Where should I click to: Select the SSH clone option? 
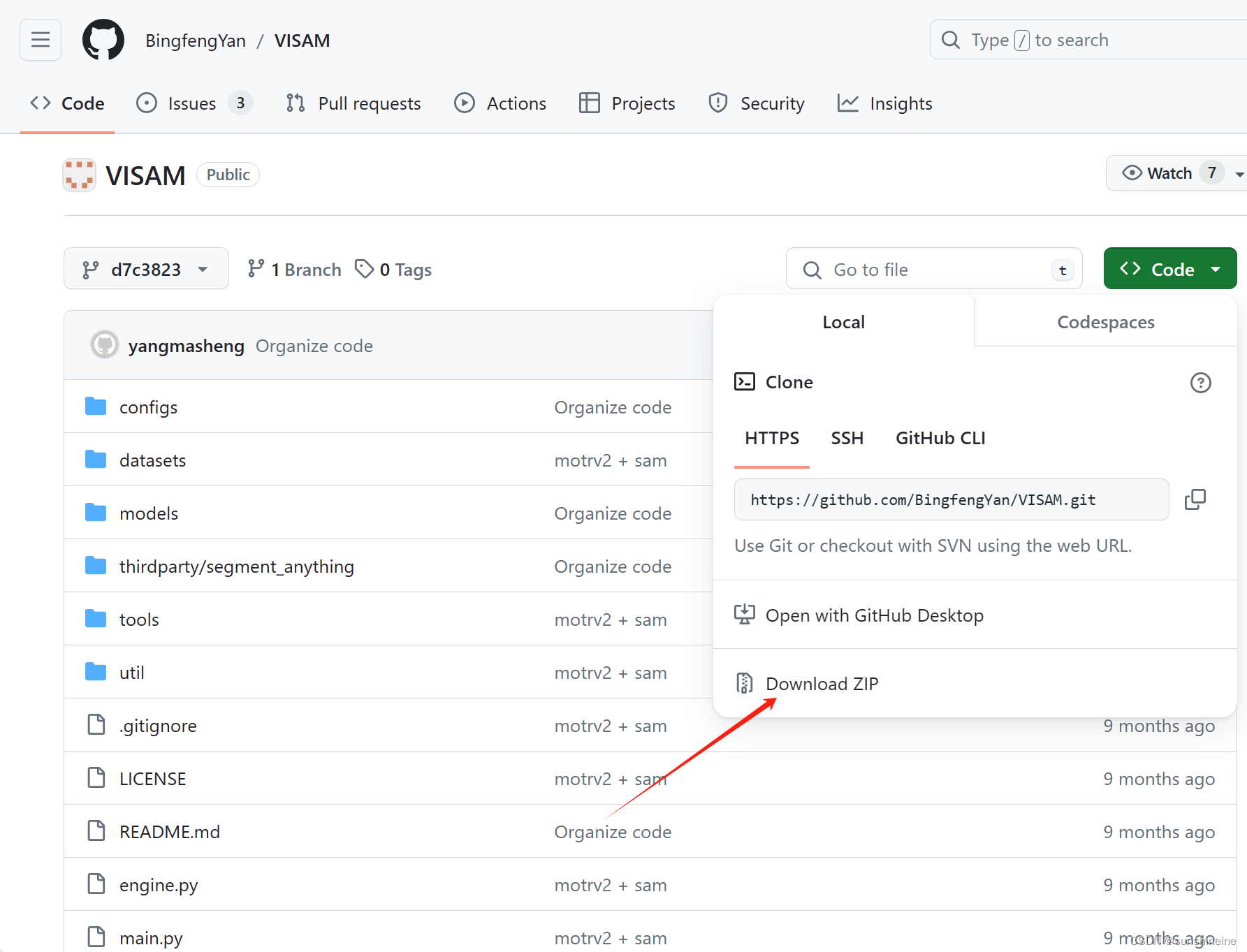pos(847,438)
